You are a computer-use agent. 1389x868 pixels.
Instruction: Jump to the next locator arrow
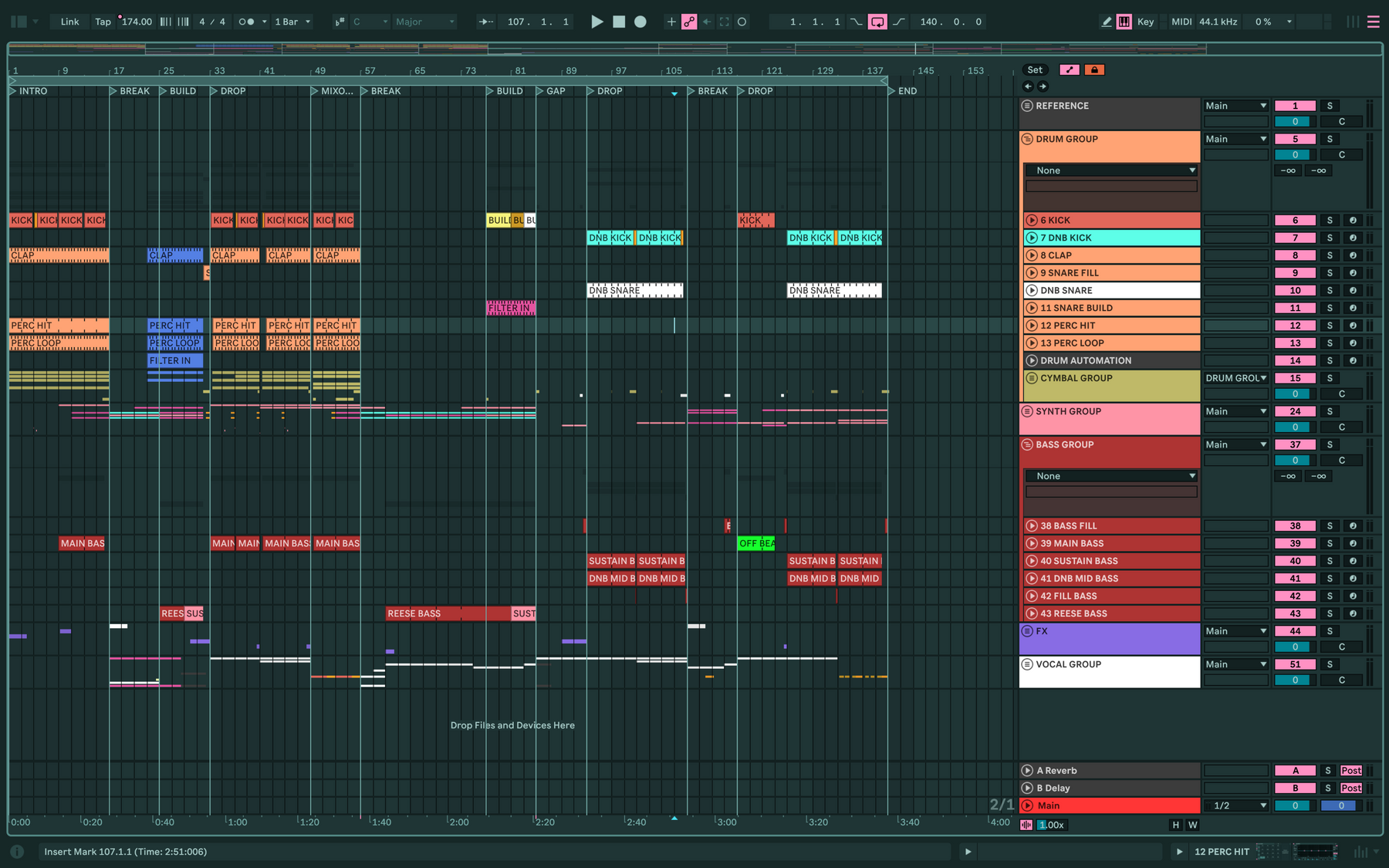(x=1043, y=86)
